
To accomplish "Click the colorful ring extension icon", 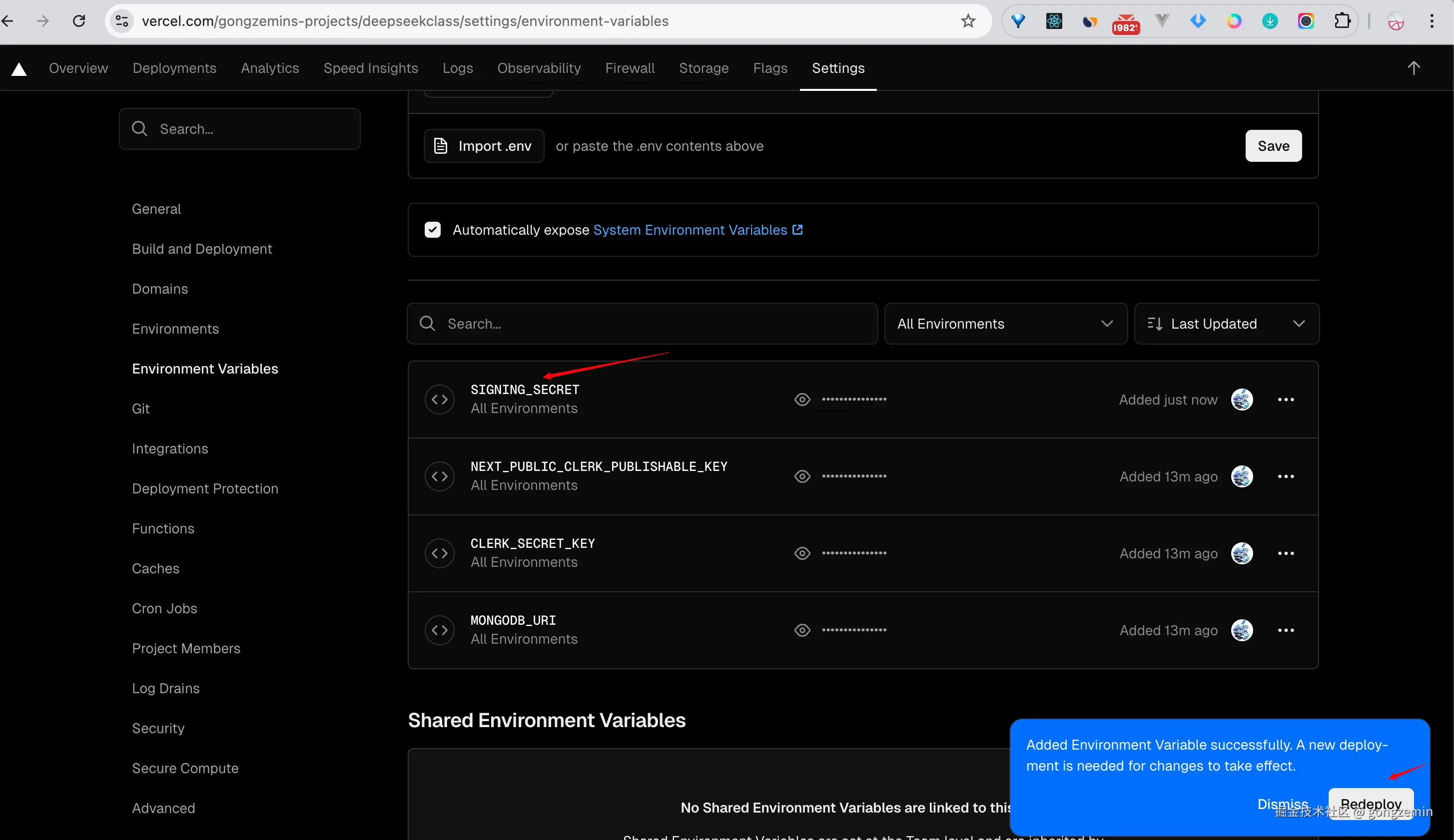I will [1234, 21].
